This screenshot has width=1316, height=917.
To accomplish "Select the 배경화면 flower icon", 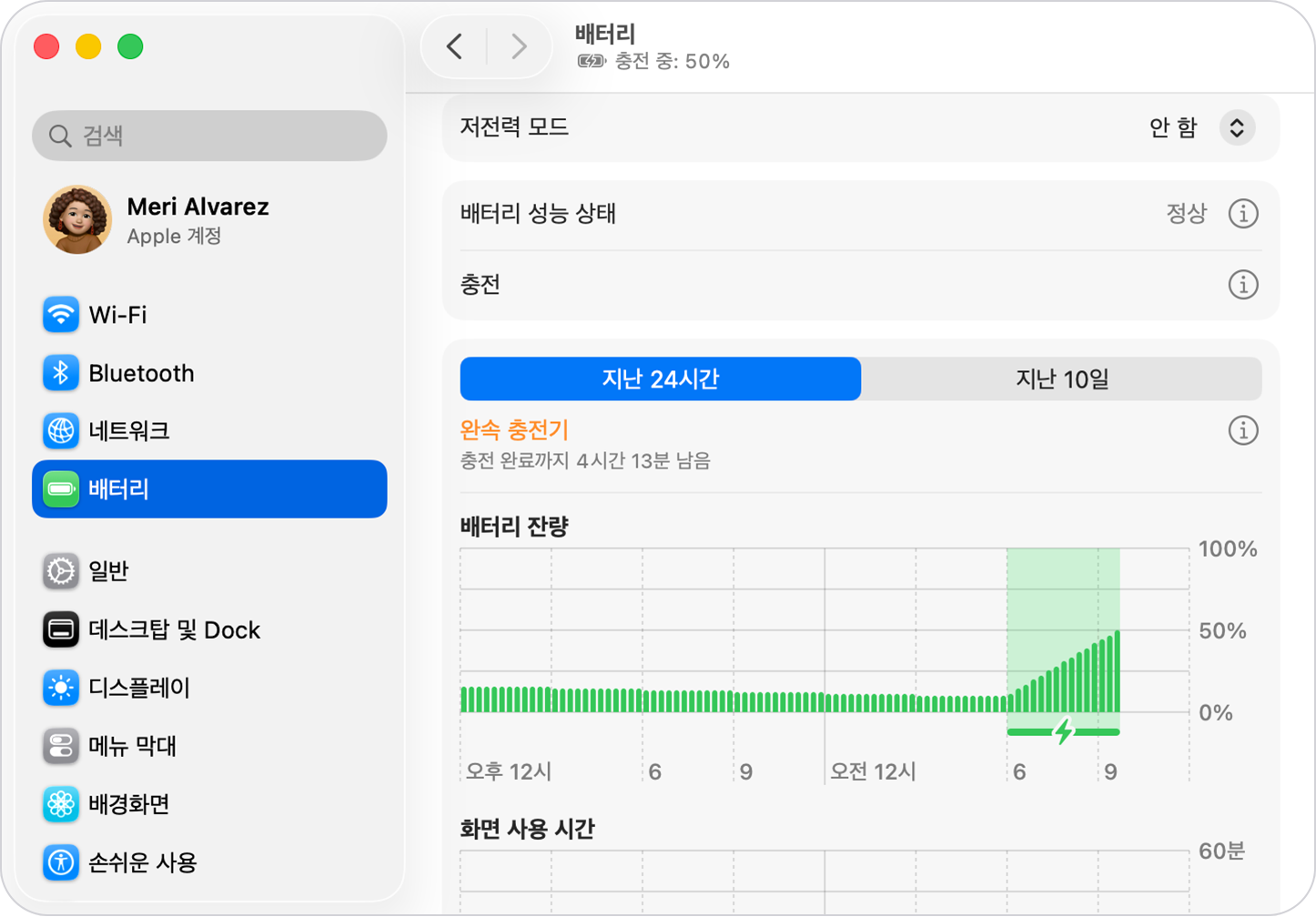I will click(61, 804).
